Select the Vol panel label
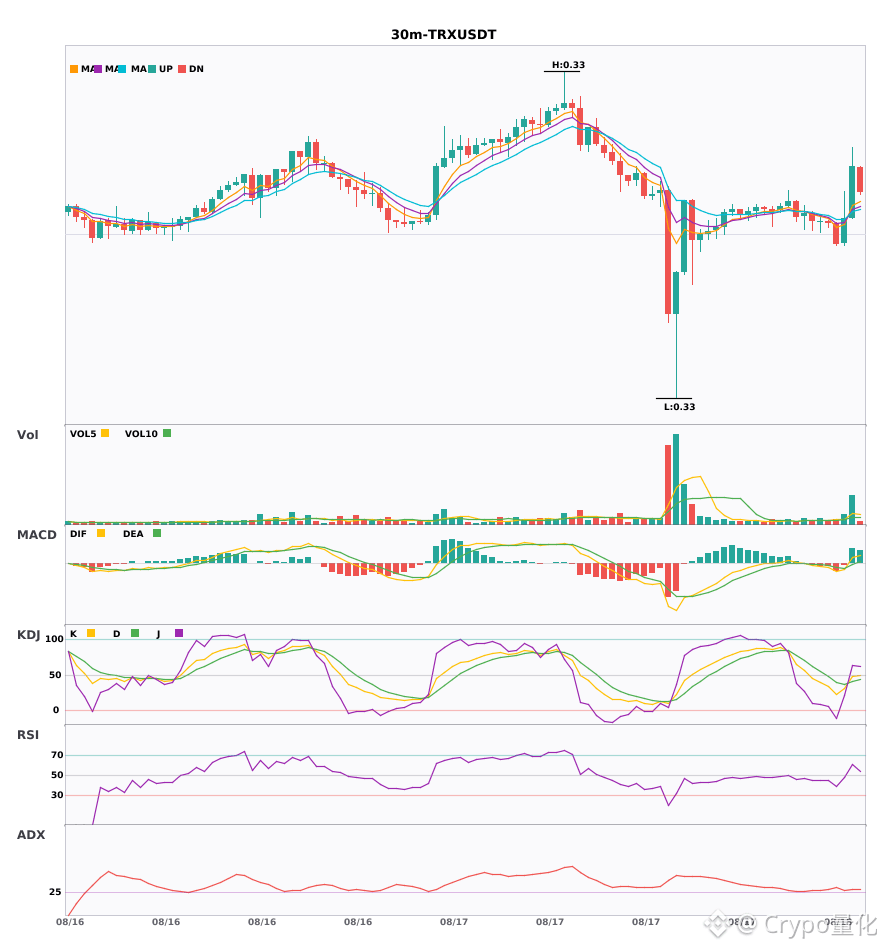Screen dimensions: 885x950 (27, 434)
